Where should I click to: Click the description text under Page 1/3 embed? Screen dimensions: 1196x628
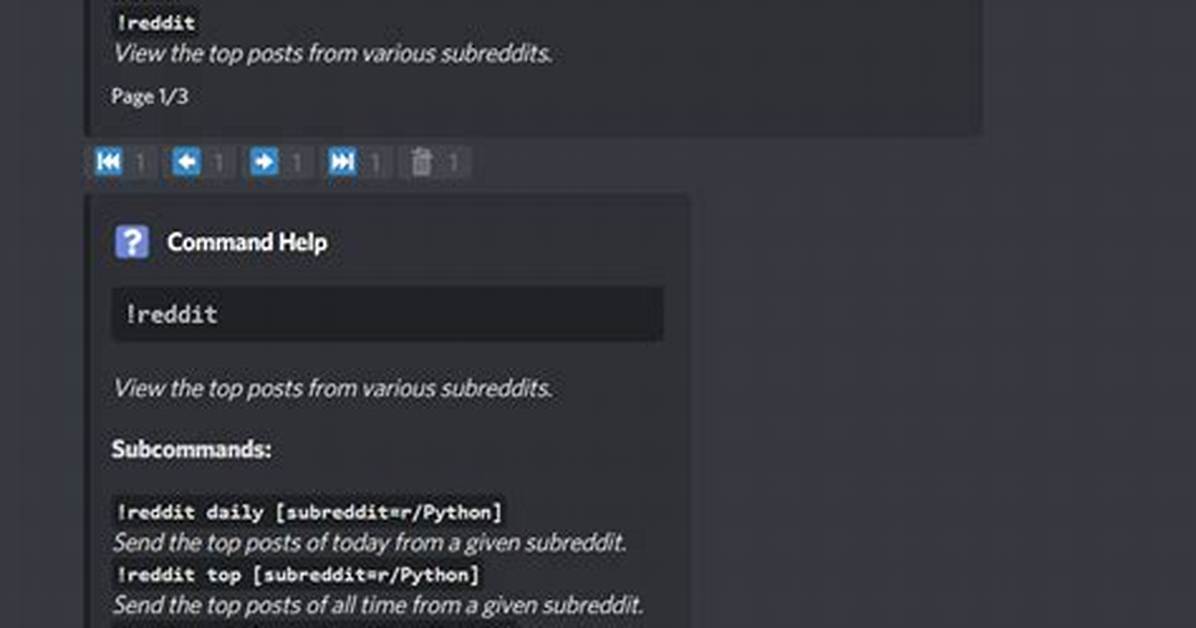(x=333, y=53)
